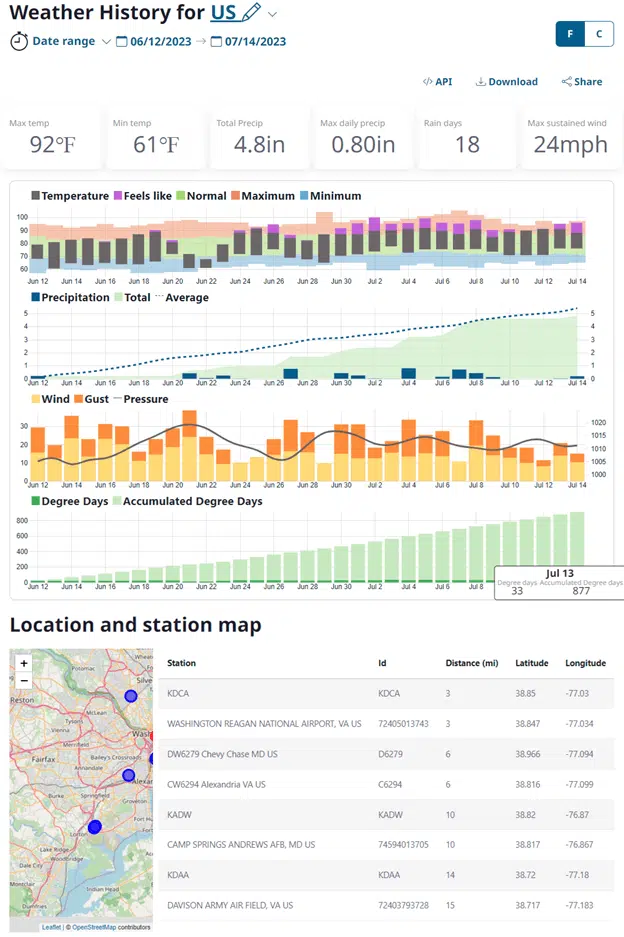
Task: Click the station marker near Lorton on the map
Action: point(95,827)
